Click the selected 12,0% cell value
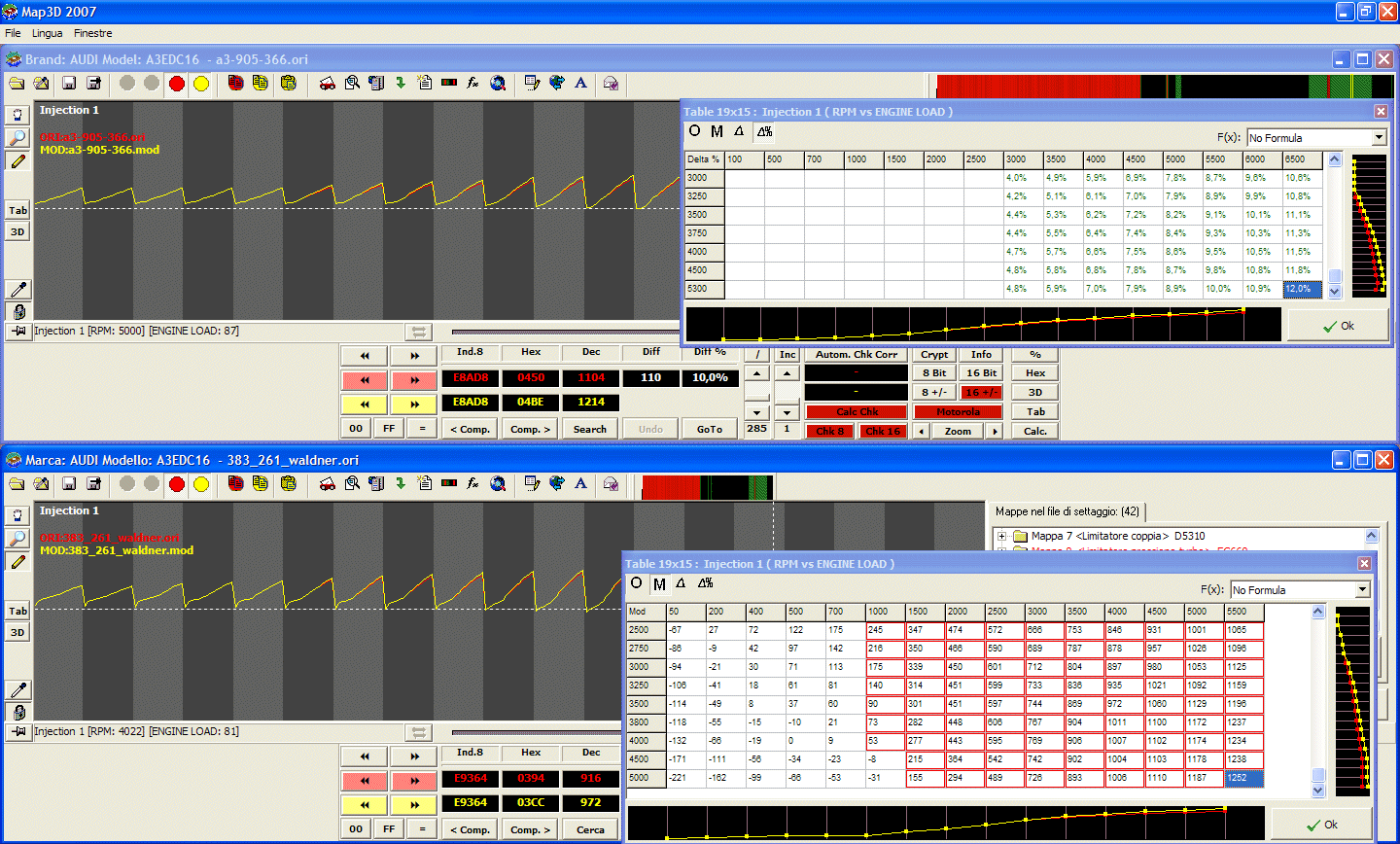 (x=1302, y=289)
